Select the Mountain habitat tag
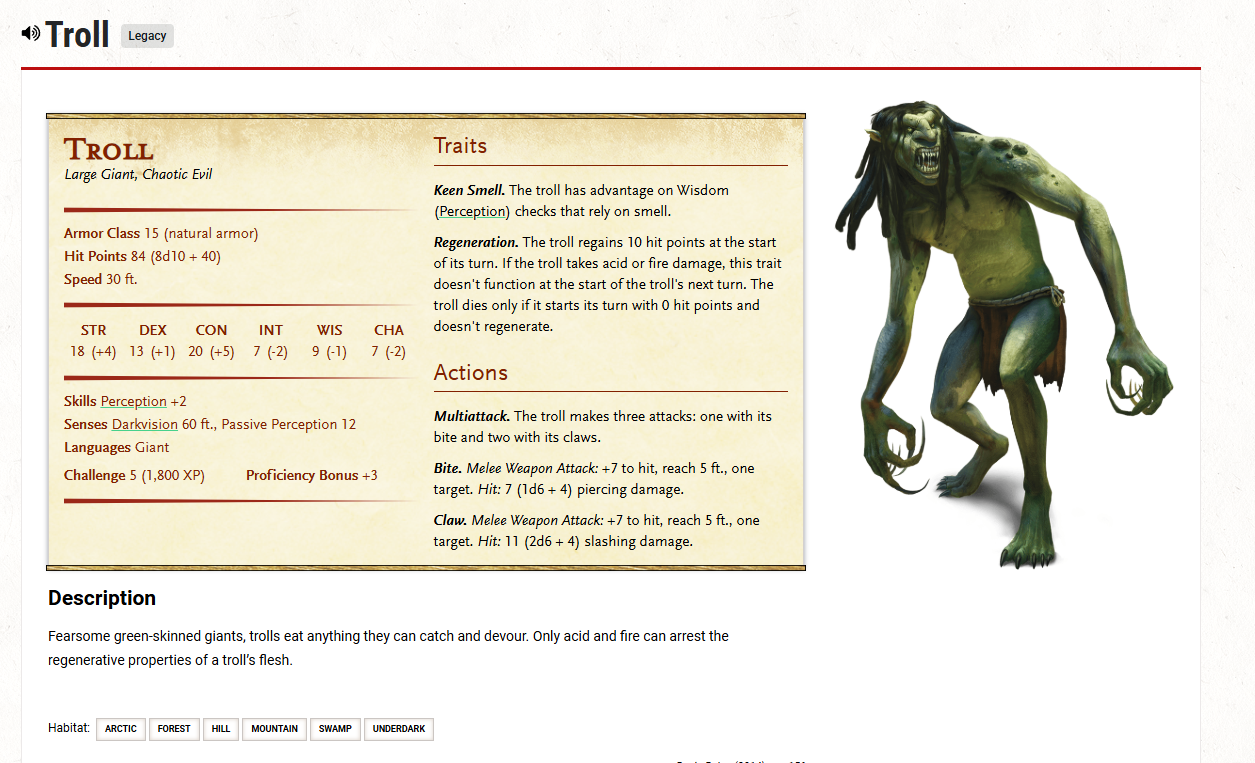This screenshot has width=1255, height=763. [275, 729]
